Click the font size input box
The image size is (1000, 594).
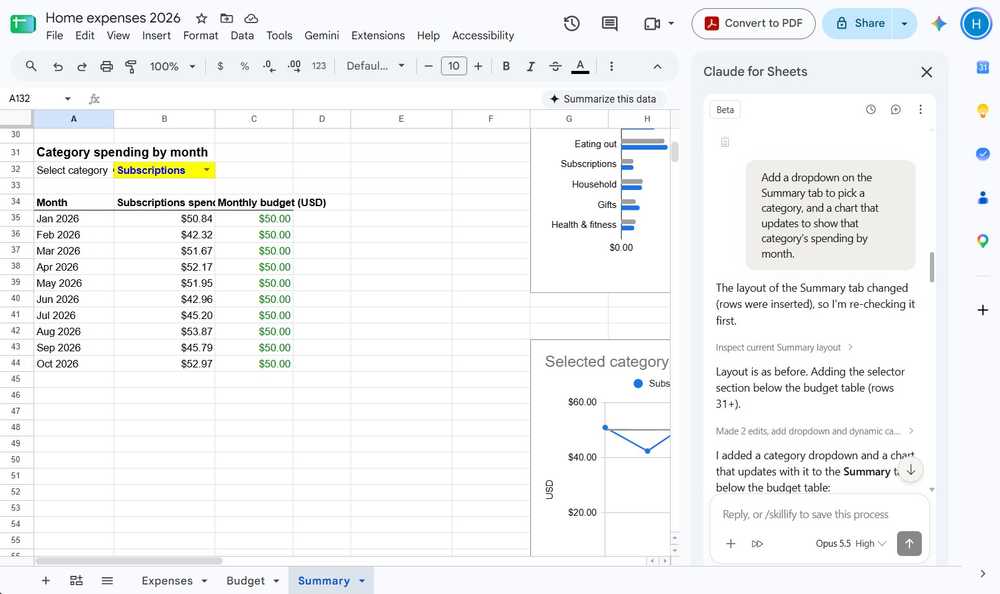pyautogui.click(x=453, y=66)
